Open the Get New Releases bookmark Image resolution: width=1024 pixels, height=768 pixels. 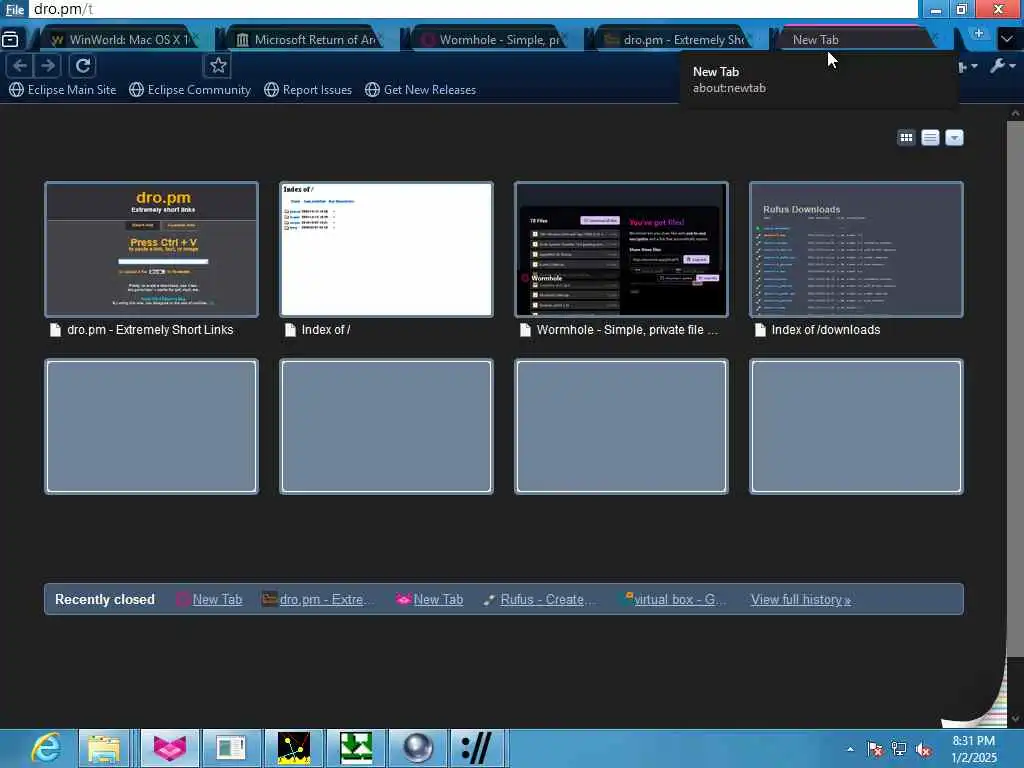tap(421, 89)
